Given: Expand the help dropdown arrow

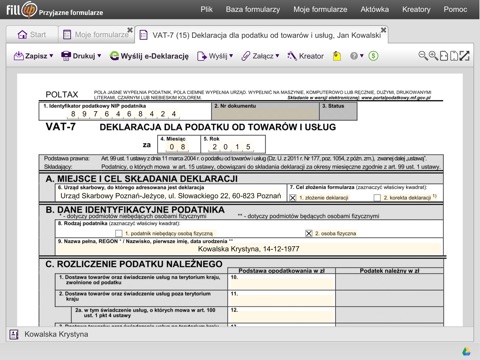Looking at the screenshot, I should [x=362, y=56].
